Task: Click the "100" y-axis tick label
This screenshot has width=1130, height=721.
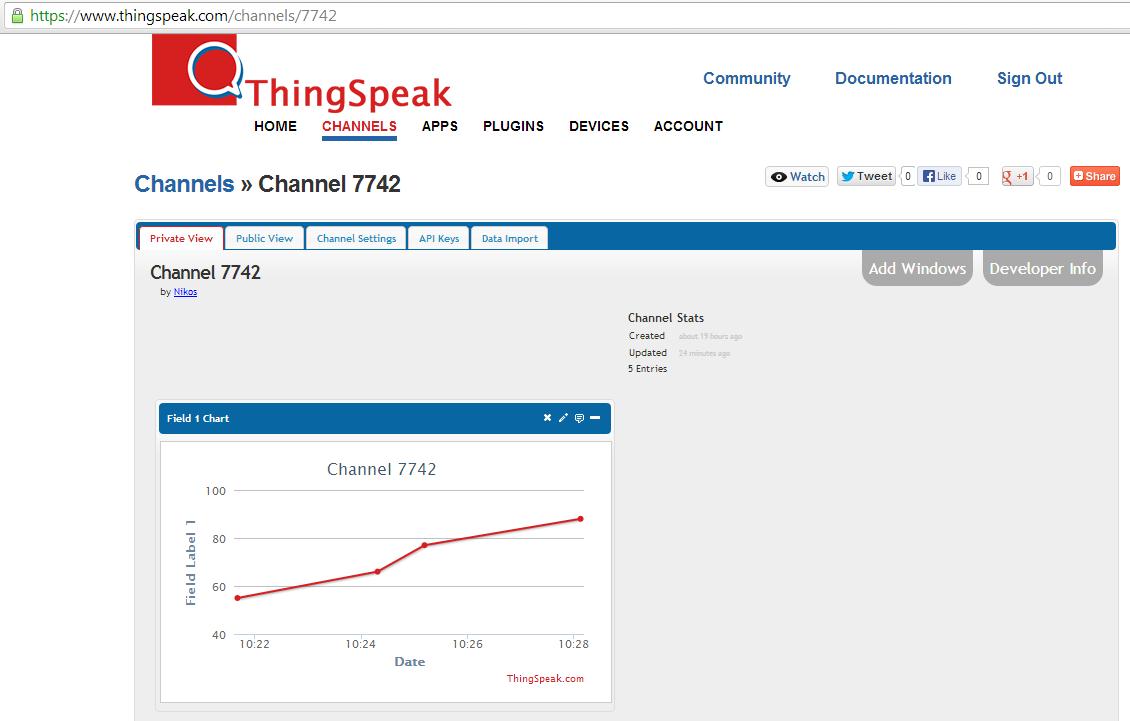Action: 215,491
